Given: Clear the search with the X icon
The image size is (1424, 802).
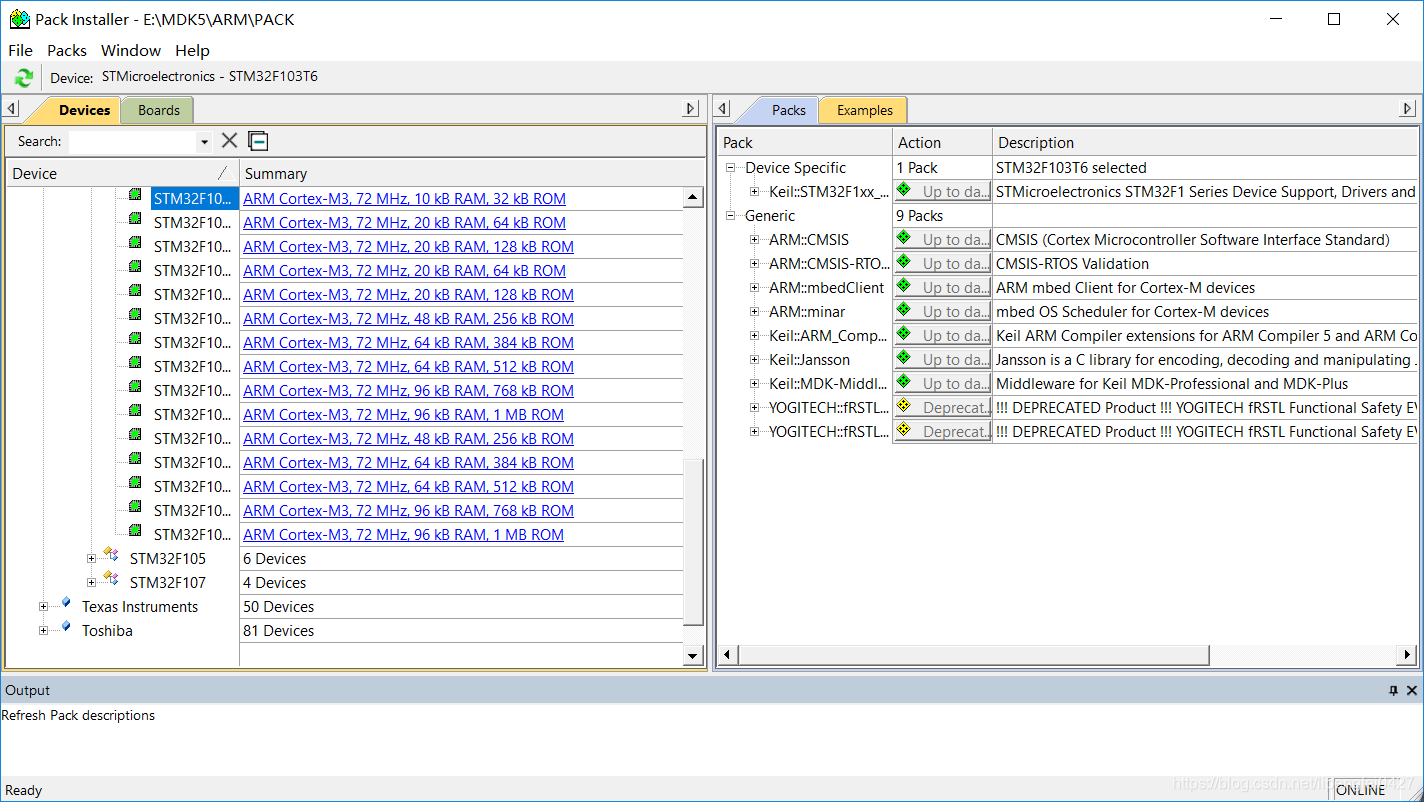Looking at the screenshot, I should pos(229,141).
